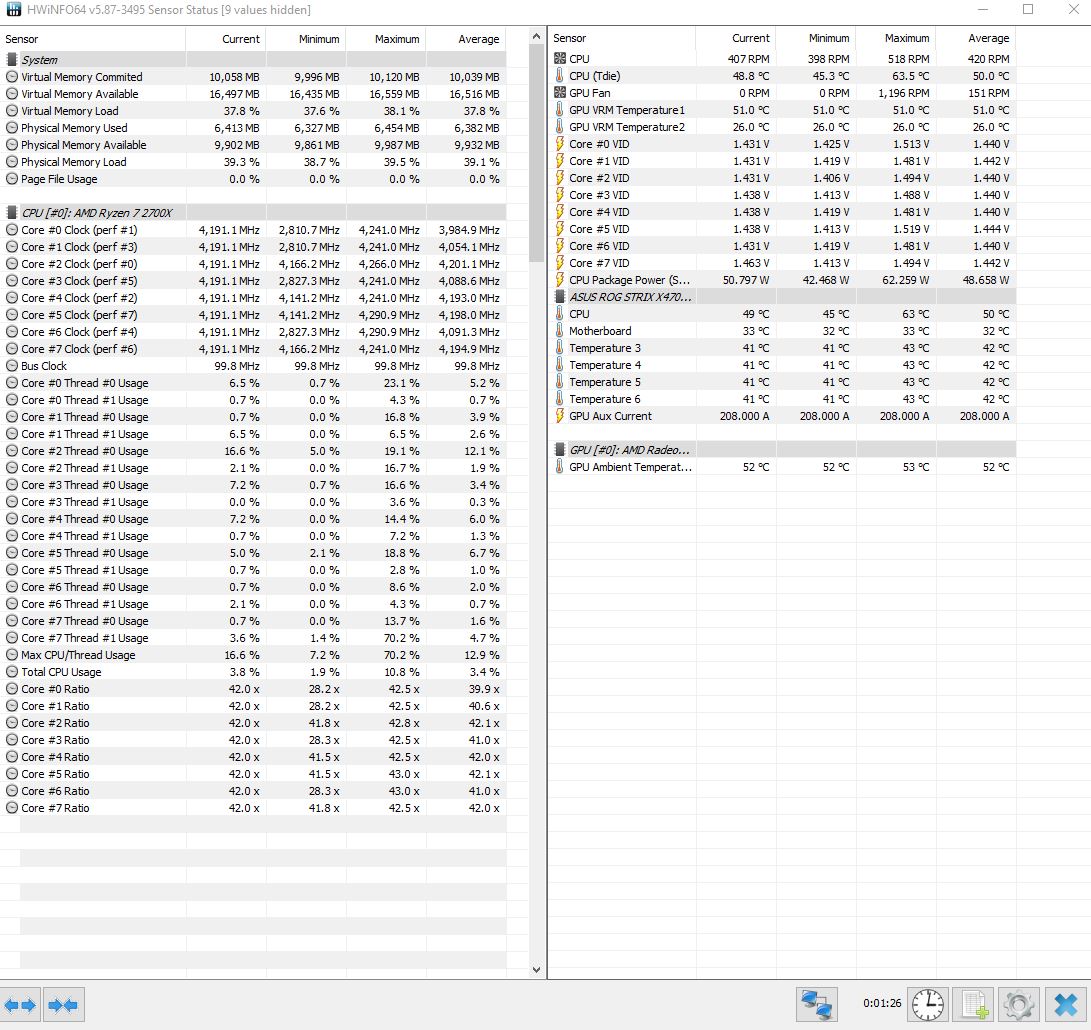Click the left panel Maximum column header
The height and width of the screenshot is (1030, 1091).
(385, 39)
